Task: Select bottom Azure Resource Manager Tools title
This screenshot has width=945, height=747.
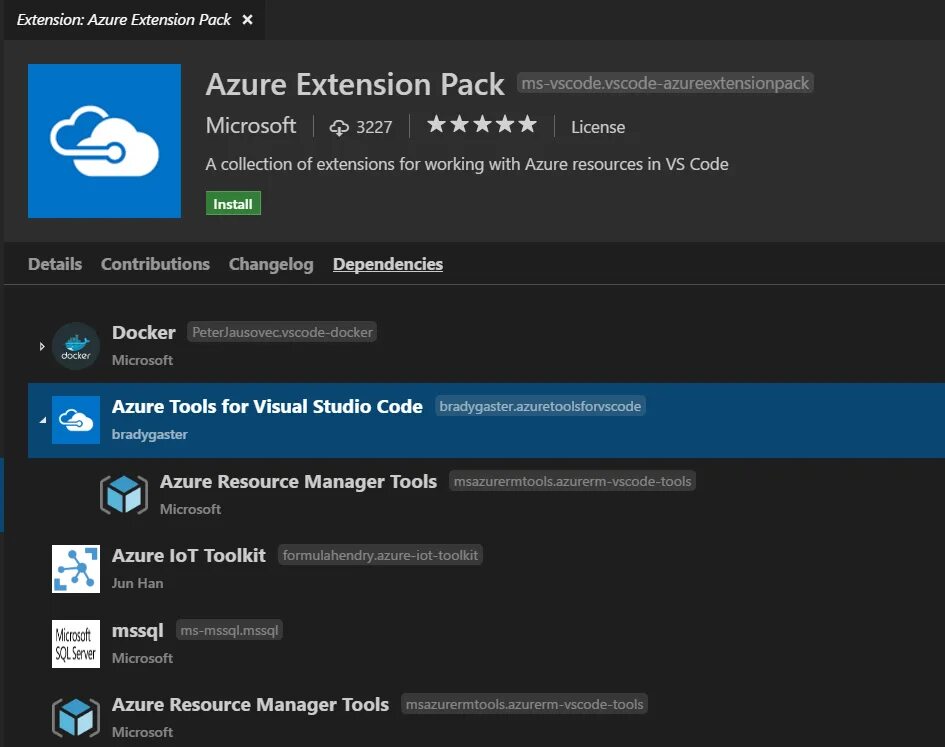Action: 250,704
